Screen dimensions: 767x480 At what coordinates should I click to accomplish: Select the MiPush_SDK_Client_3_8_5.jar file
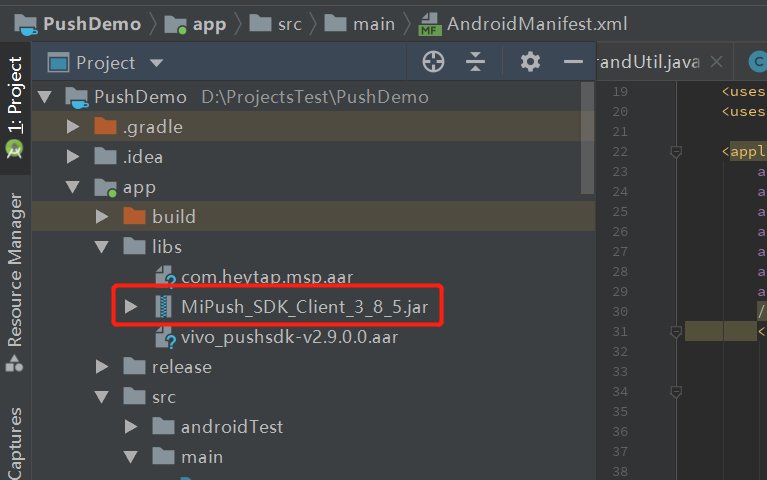point(304,307)
